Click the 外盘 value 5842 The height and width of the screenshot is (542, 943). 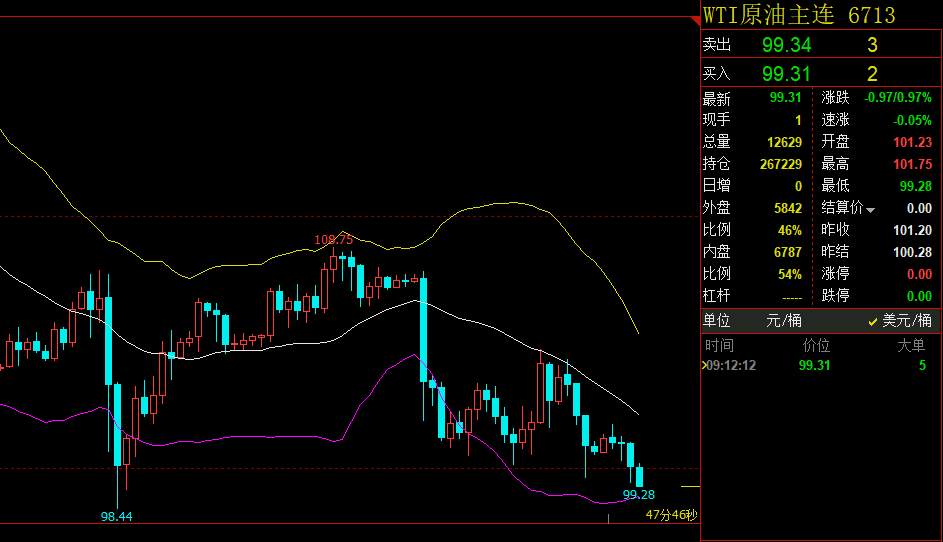click(x=788, y=208)
